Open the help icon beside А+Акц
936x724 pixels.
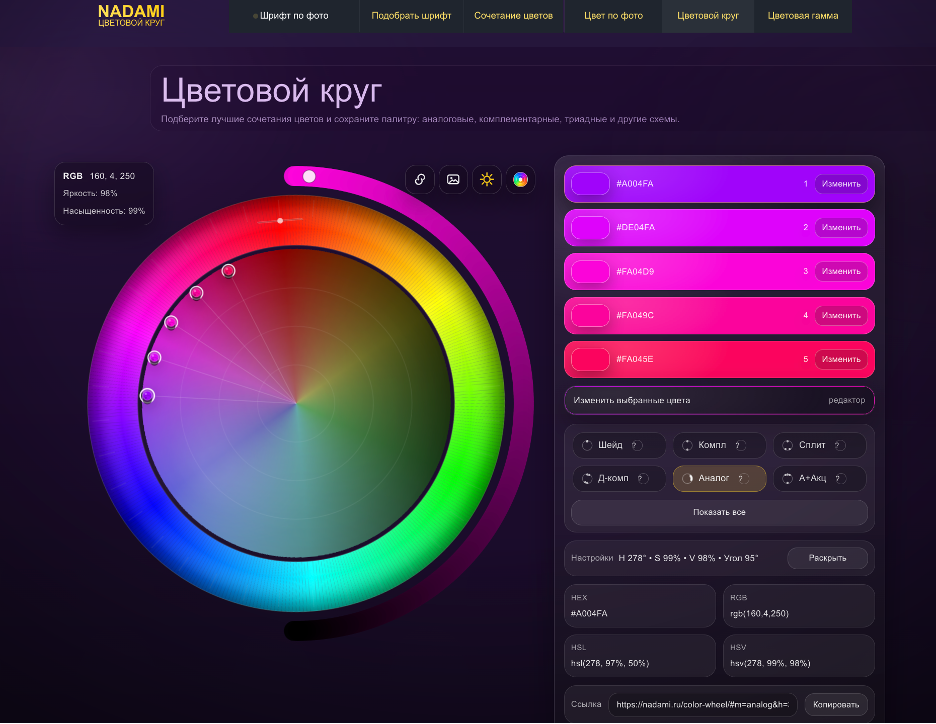click(839, 479)
